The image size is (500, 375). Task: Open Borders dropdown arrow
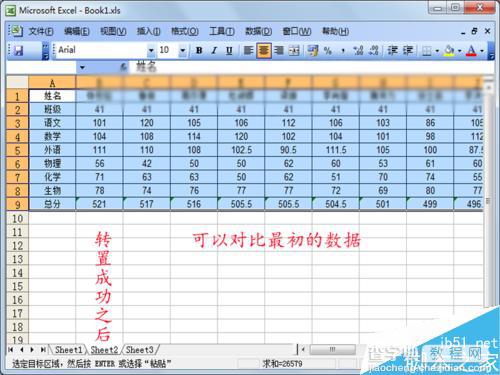coord(437,51)
